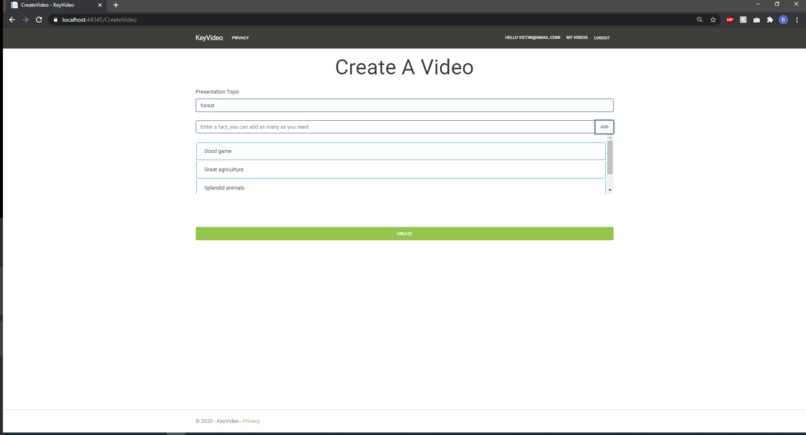Screen dimensions: 806x435
Task: Open a new browser tab
Action: (116, 5)
